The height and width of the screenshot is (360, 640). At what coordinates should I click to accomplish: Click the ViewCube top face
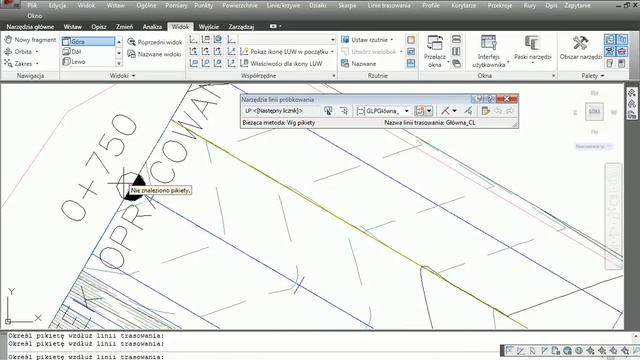(x=594, y=111)
